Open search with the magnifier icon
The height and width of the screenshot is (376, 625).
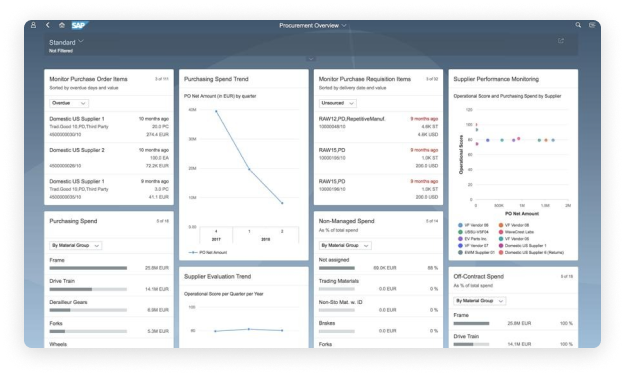[x=578, y=25]
